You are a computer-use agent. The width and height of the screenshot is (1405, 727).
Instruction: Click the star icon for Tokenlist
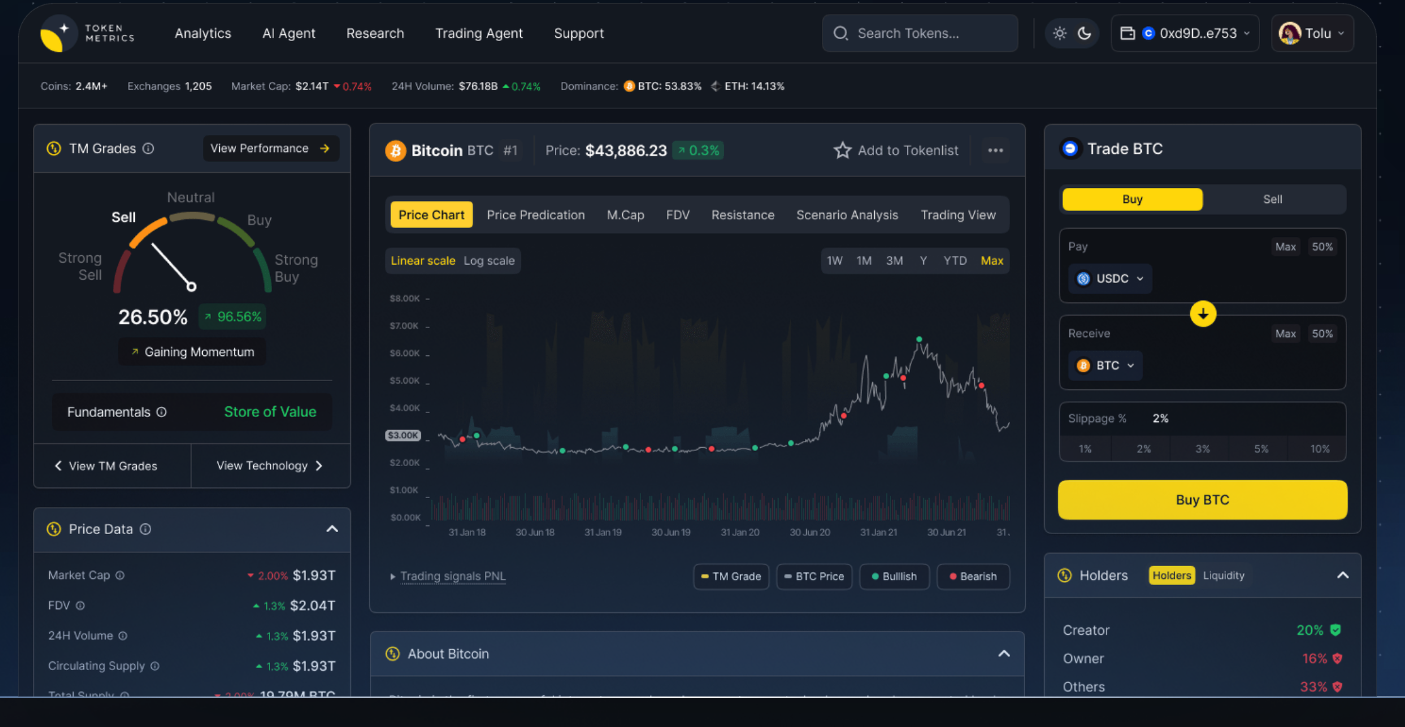(x=842, y=150)
